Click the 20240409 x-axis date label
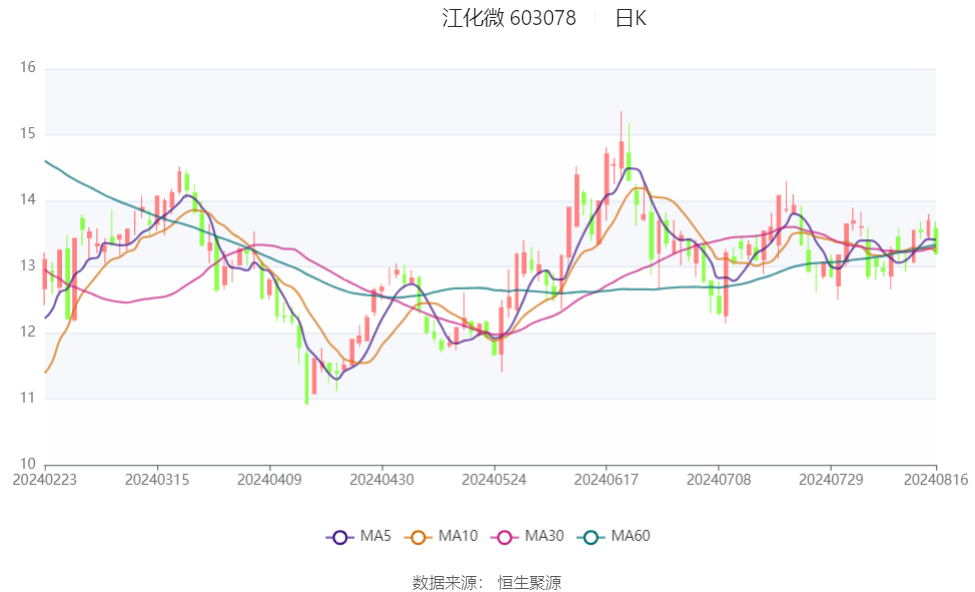 pyautogui.click(x=269, y=480)
